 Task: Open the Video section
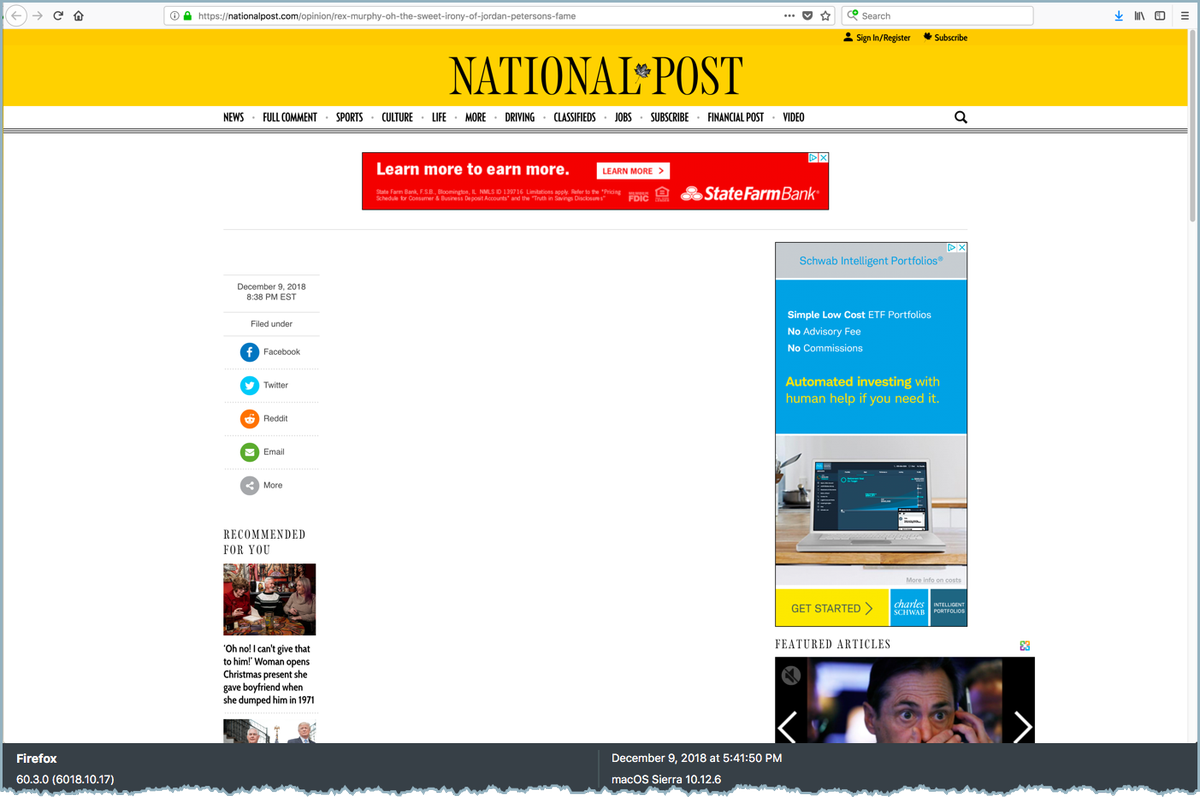(793, 117)
